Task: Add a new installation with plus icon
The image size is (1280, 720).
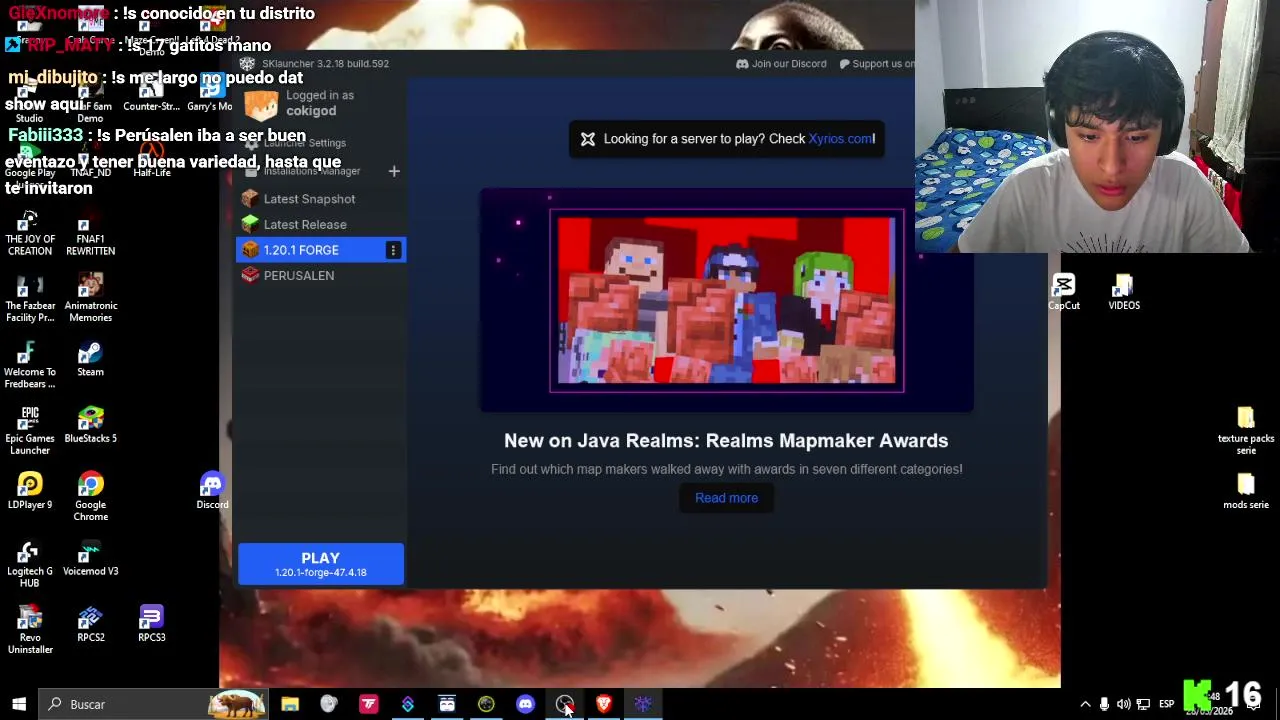Action: click(x=394, y=172)
